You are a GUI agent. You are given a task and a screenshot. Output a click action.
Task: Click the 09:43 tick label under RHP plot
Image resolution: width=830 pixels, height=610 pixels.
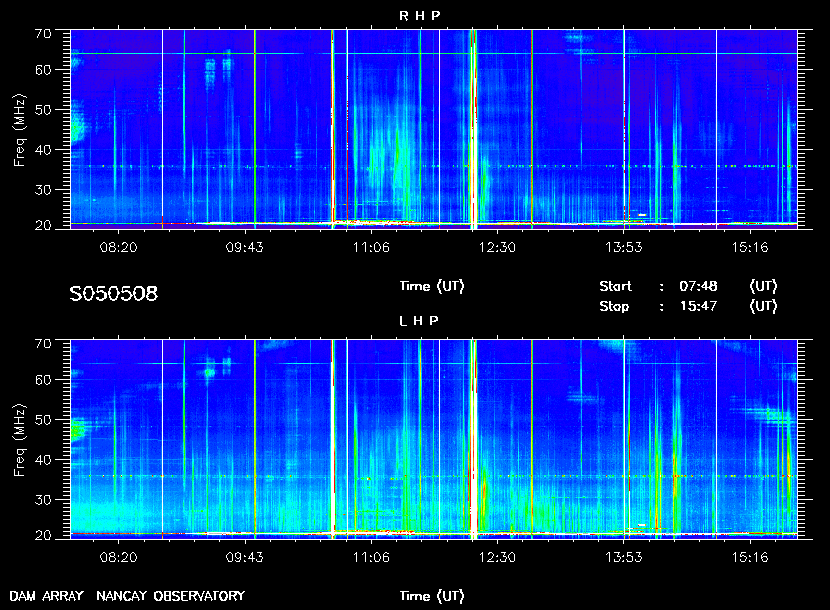[x=245, y=247]
